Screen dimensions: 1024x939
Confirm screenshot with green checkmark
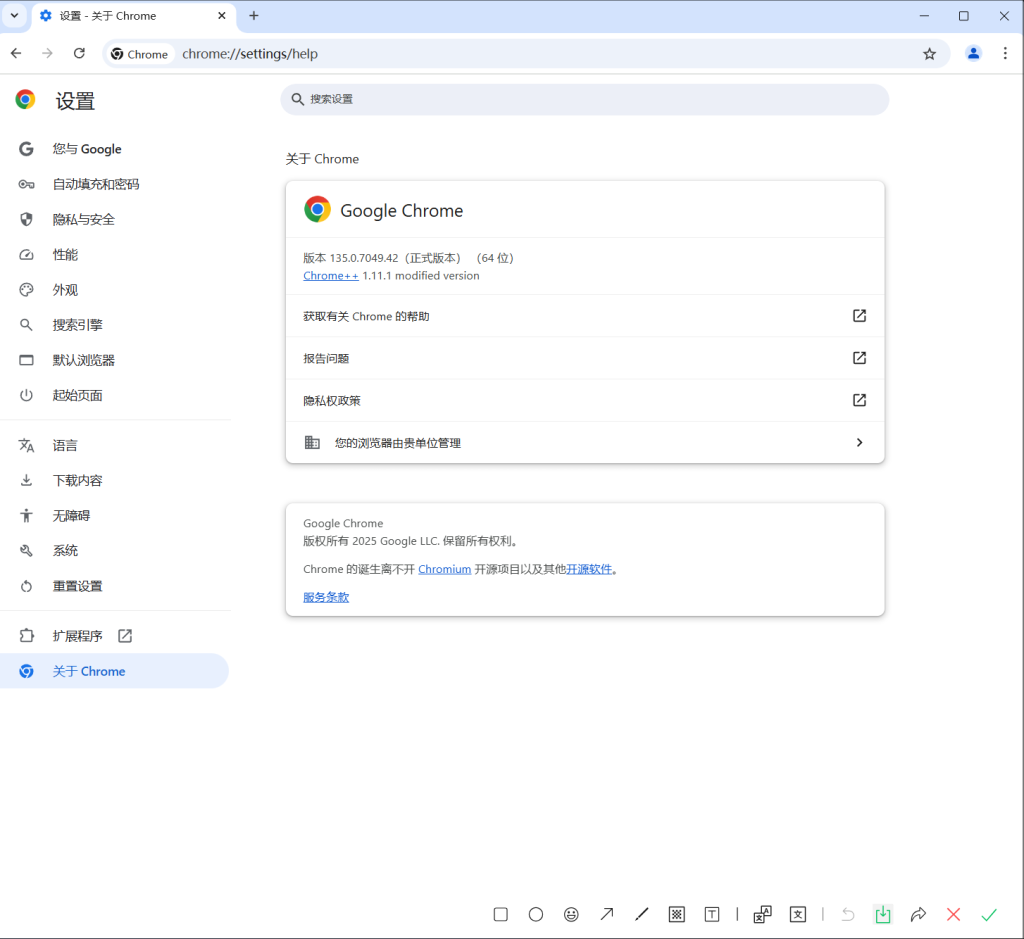click(x=989, y=914)
